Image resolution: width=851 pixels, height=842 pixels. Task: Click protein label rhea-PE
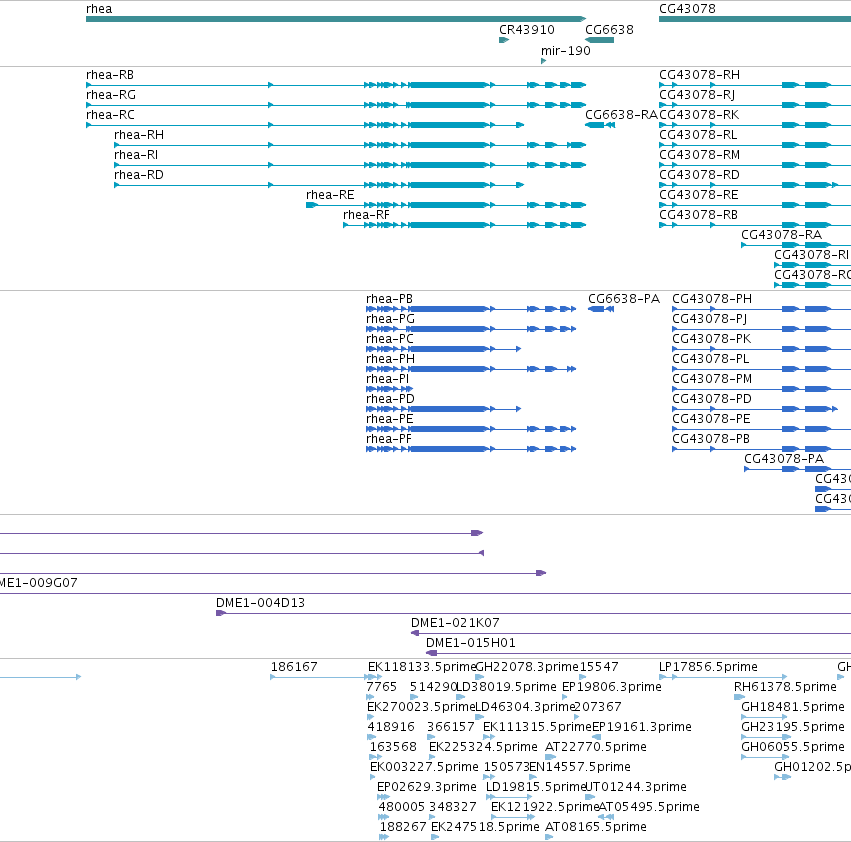[x=390, y=419]
